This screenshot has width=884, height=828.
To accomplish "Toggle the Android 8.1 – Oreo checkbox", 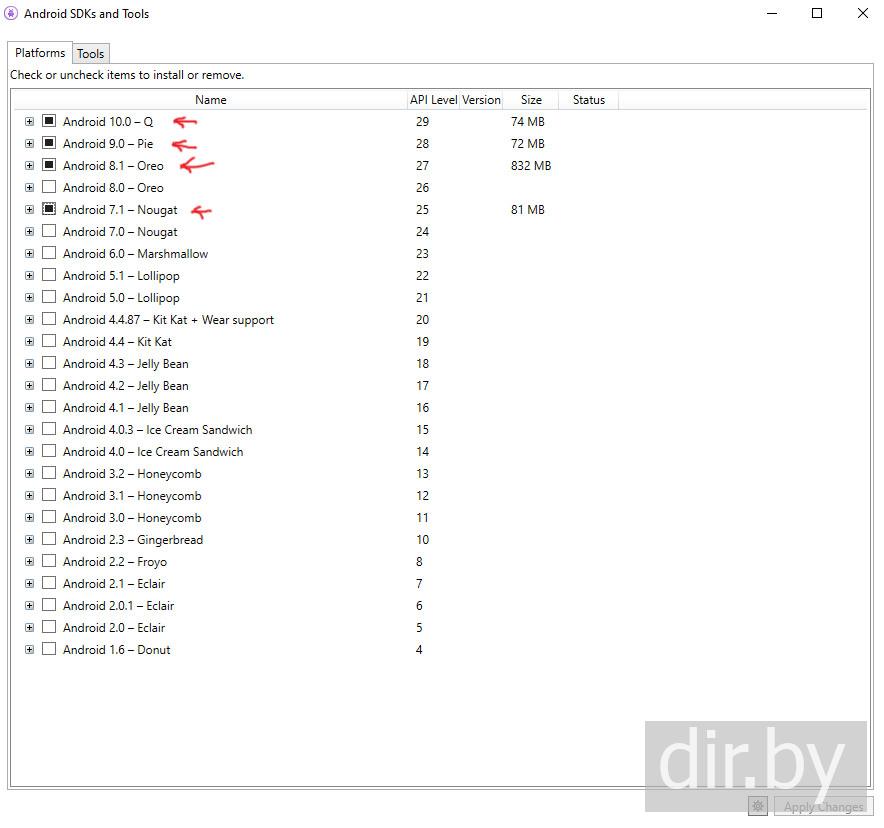I will [49, 165].
